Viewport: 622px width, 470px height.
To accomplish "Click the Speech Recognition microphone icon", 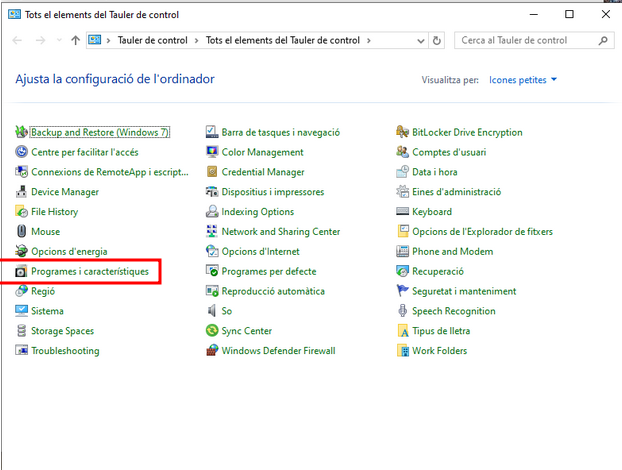I will (403, 311).
